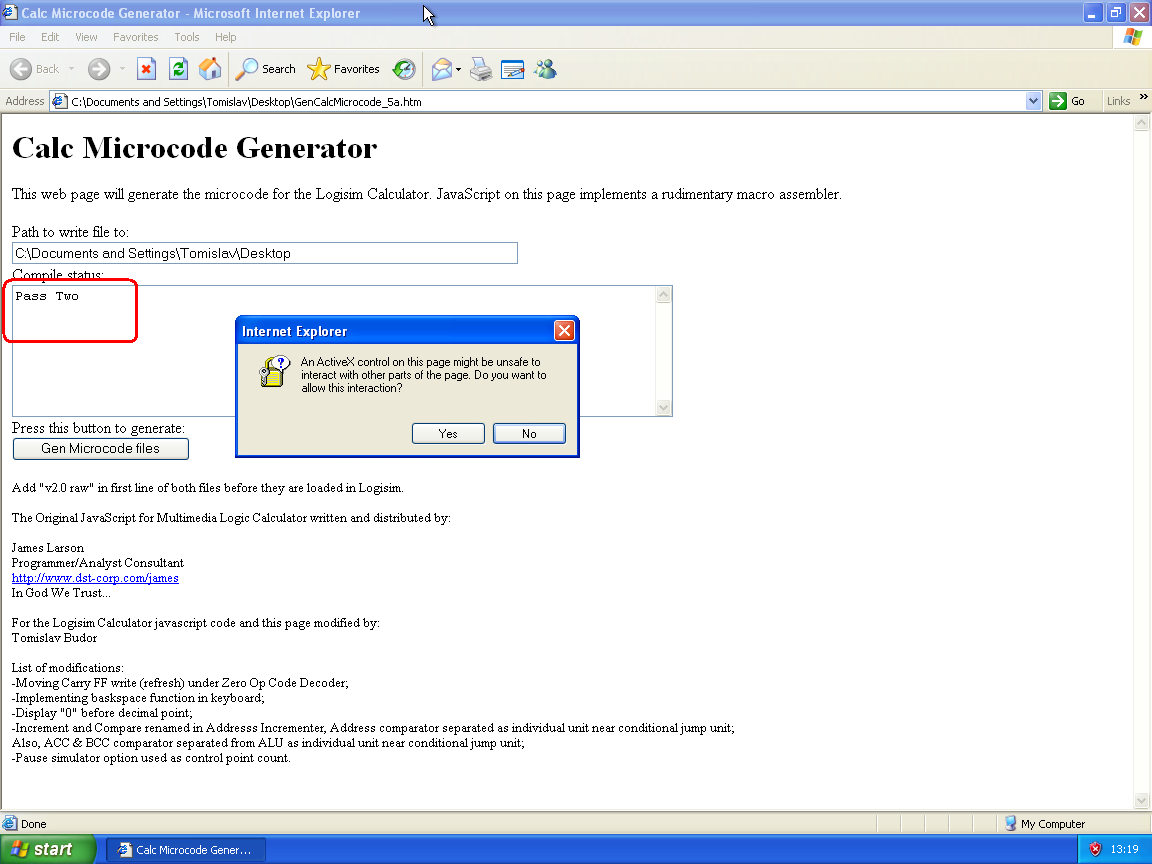Click the Tomislav Budor text
Image resolution: width=1152 pixels, height=864 pixels.
[54, 638]
